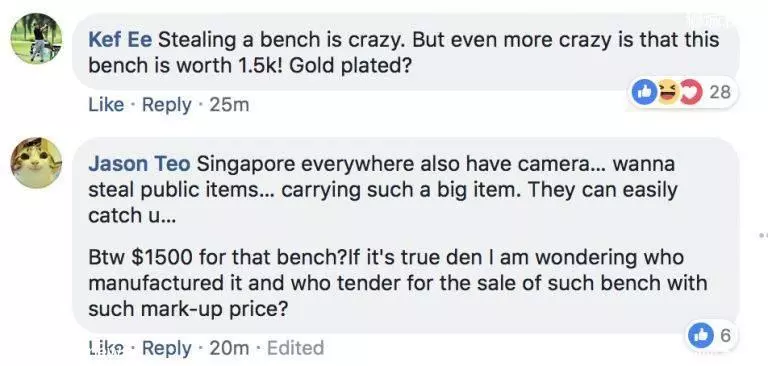Click the laughing face reaction icon
The image size is (768, 366).
(x=668, y=92)
